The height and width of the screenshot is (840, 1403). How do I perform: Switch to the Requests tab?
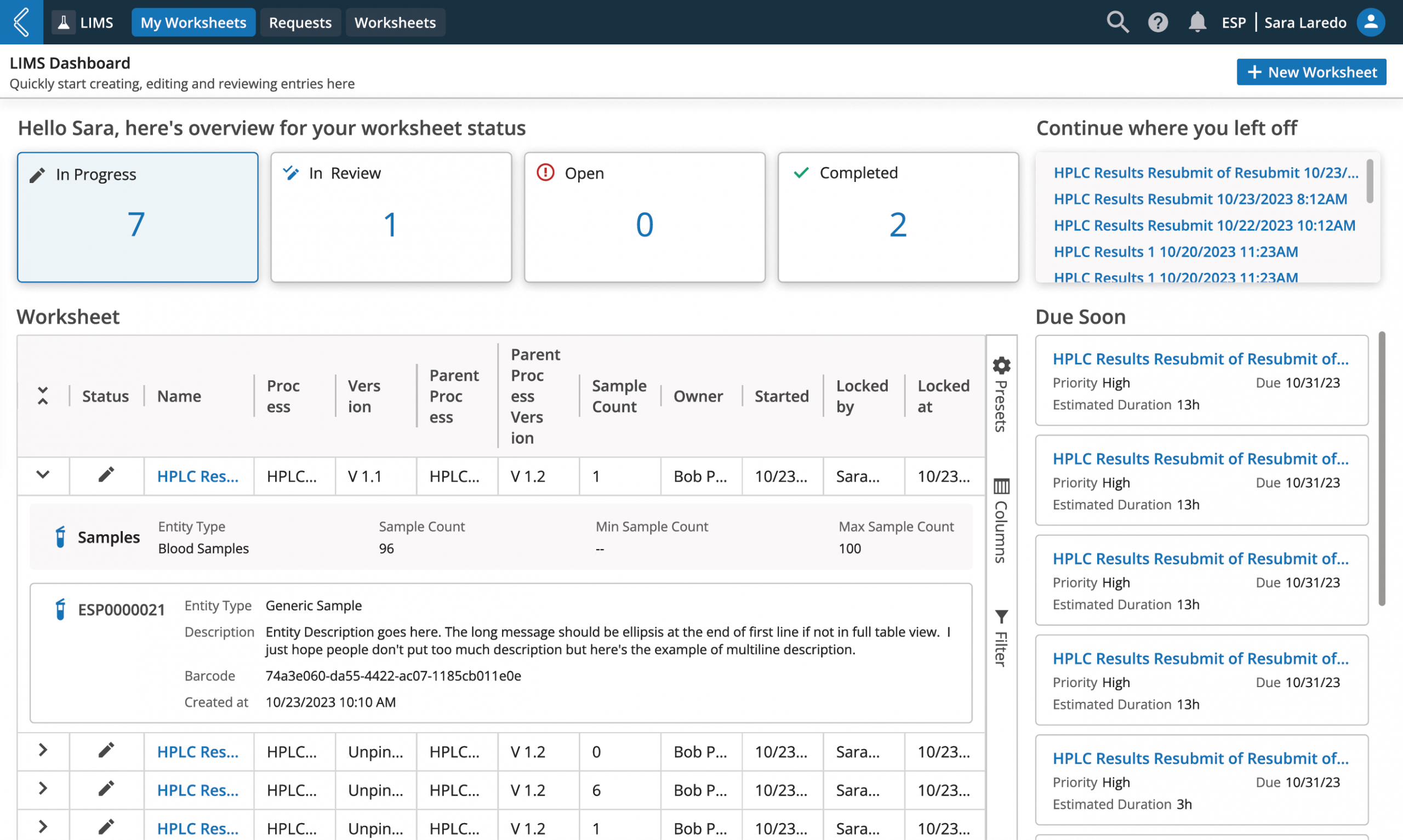(300, 22)
